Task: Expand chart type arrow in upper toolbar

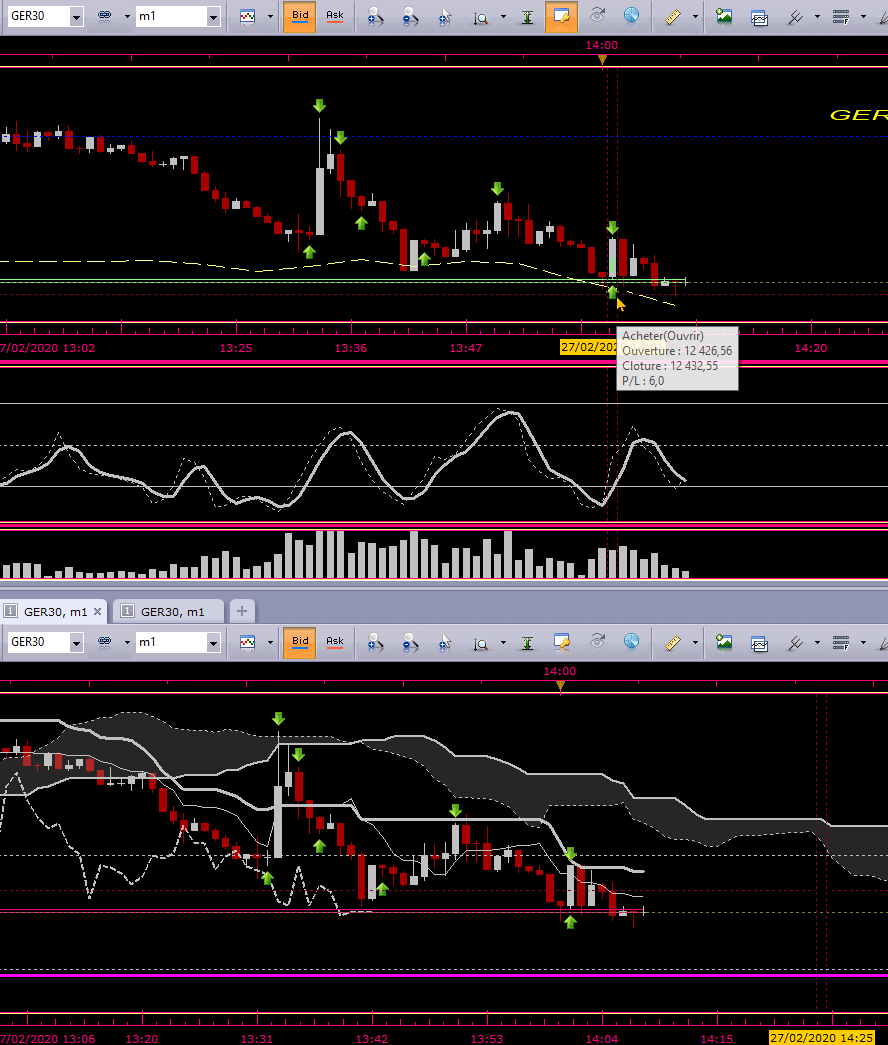Action: click(x=270, y=17)
